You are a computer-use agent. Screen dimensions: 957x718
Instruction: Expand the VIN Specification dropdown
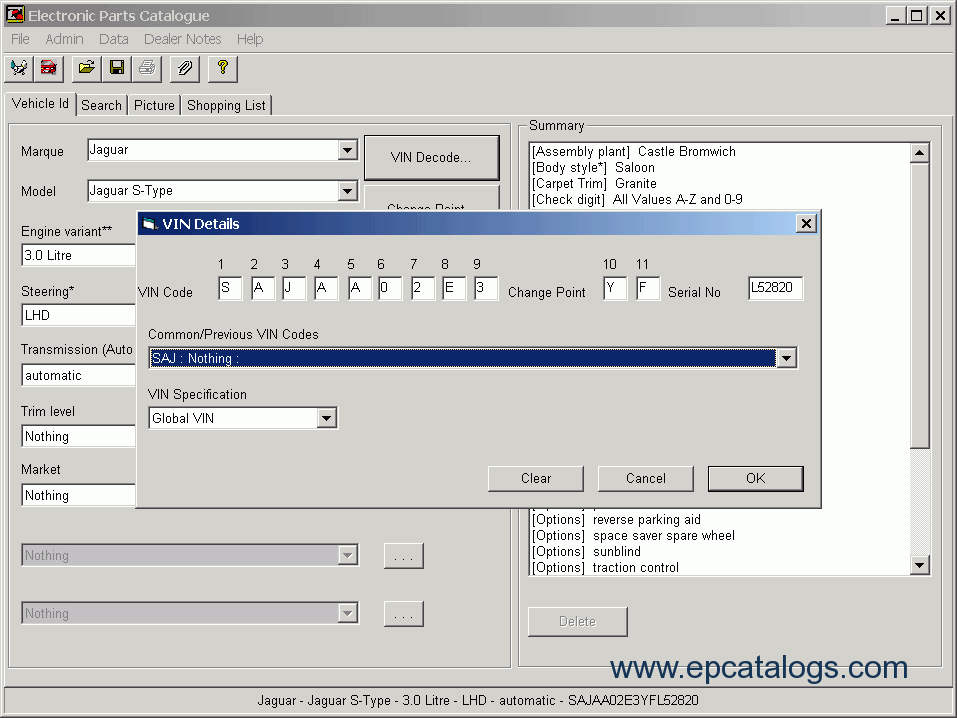coord(327,418)
